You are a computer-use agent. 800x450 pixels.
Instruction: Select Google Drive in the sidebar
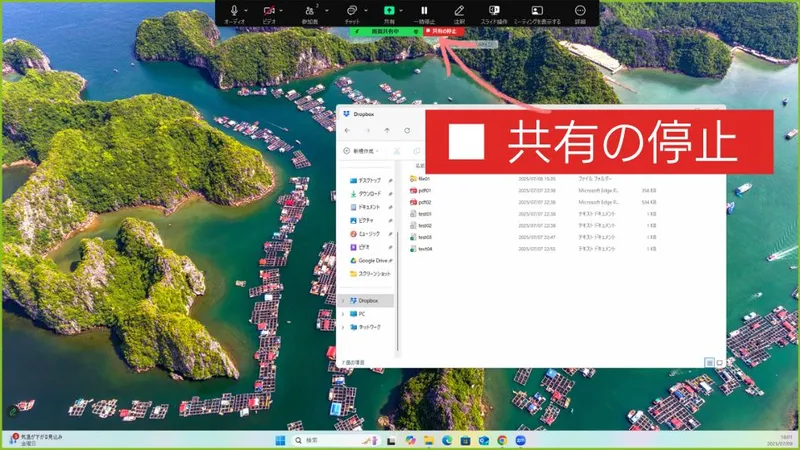coord(372,260)
